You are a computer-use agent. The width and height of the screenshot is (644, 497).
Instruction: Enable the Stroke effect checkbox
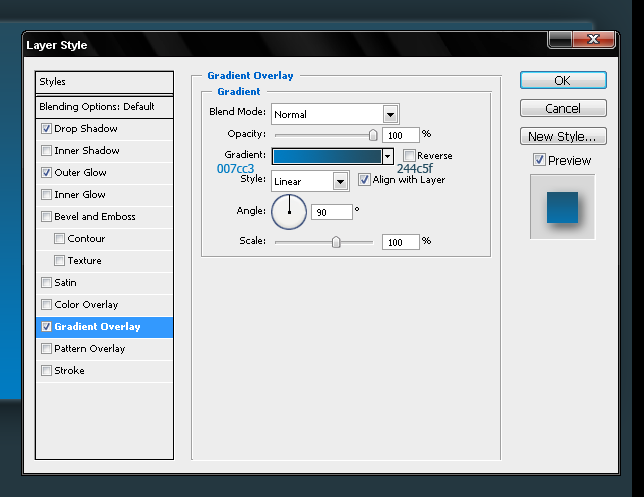pos(47,371)
